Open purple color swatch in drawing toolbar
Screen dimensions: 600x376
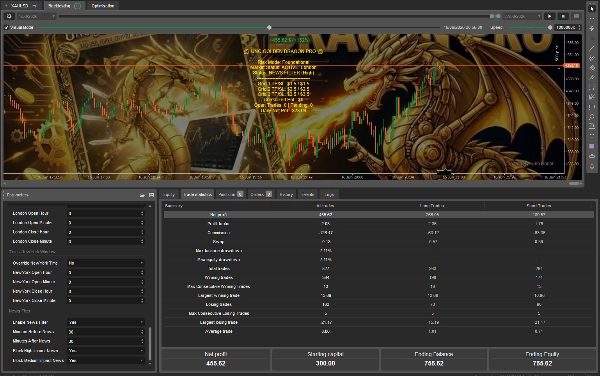click(x=592, y=146)
